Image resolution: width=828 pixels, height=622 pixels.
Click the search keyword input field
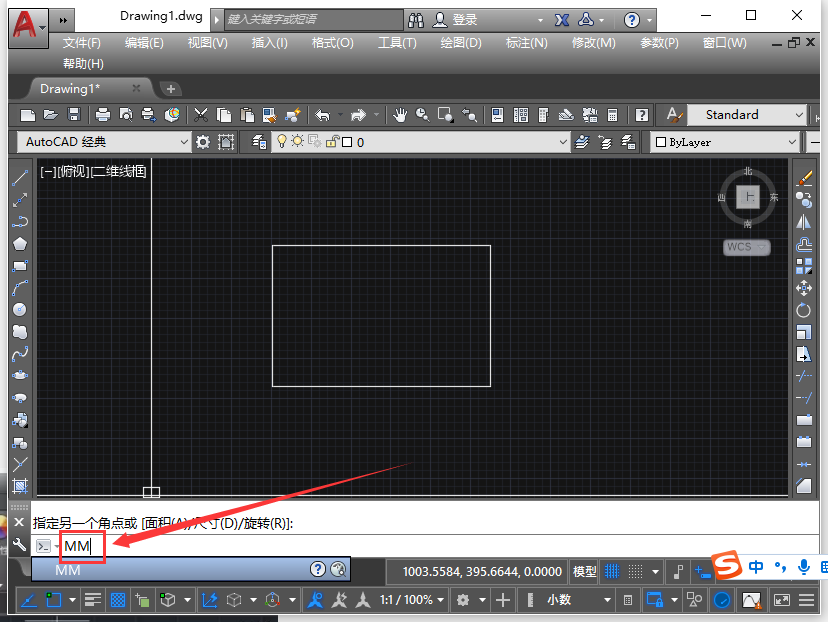[x=314, y=20]
